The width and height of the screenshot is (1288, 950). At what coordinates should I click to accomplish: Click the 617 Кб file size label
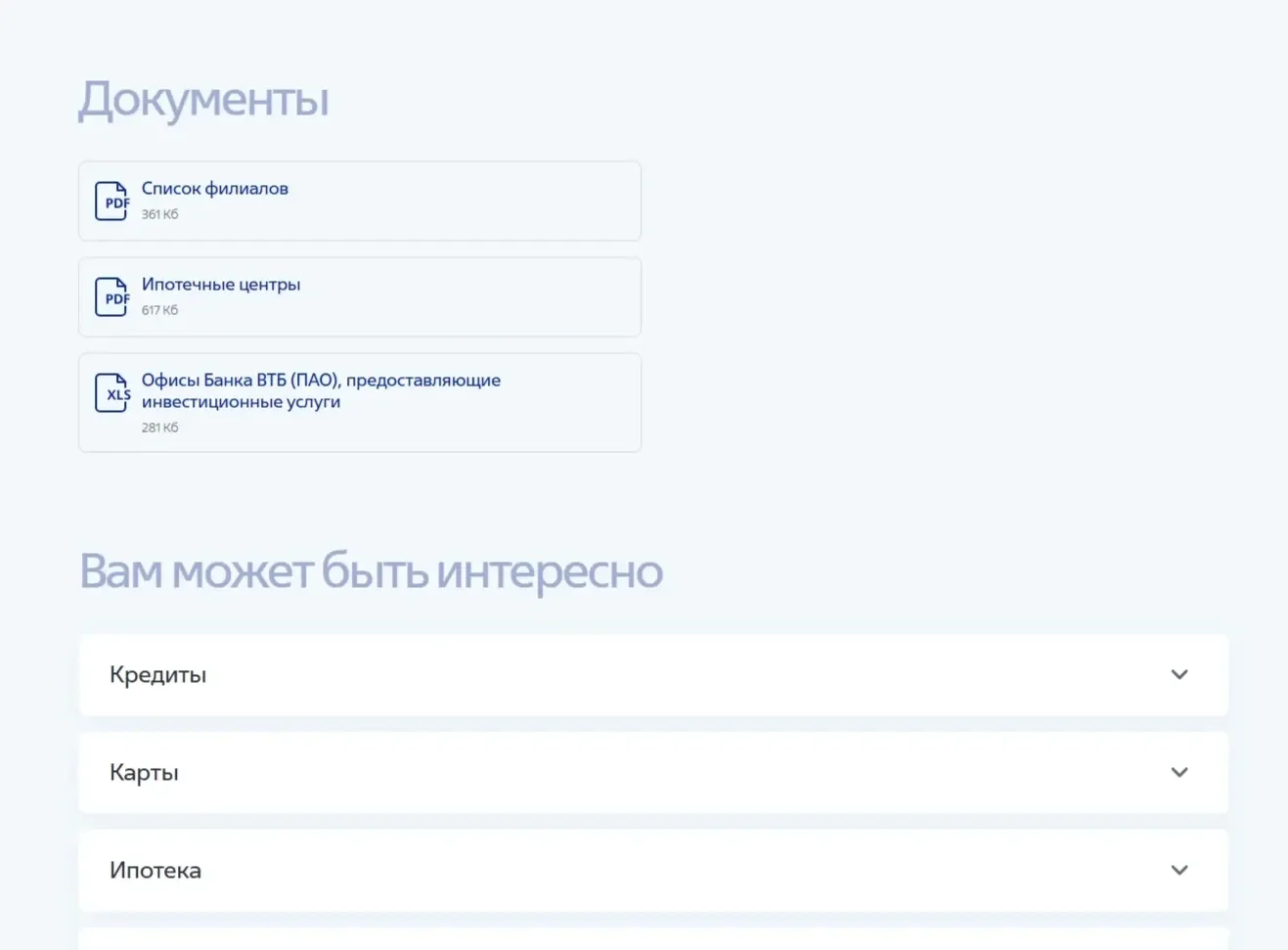coord(159,310)
